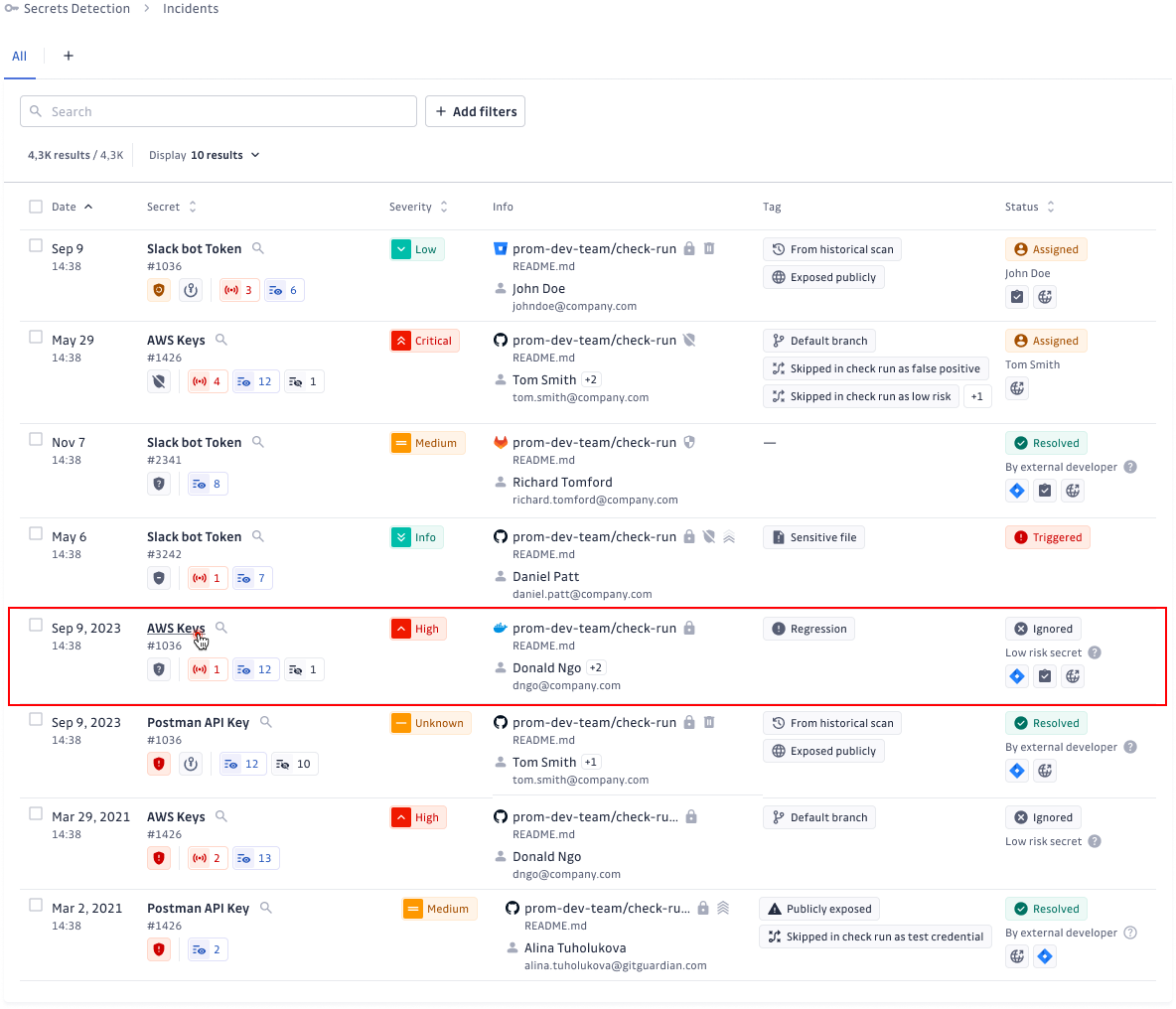This screenshot has height=1009, width=1176.
Task: Open the Jira icon under the Ignored status
Action: (x=1016, y=676)
